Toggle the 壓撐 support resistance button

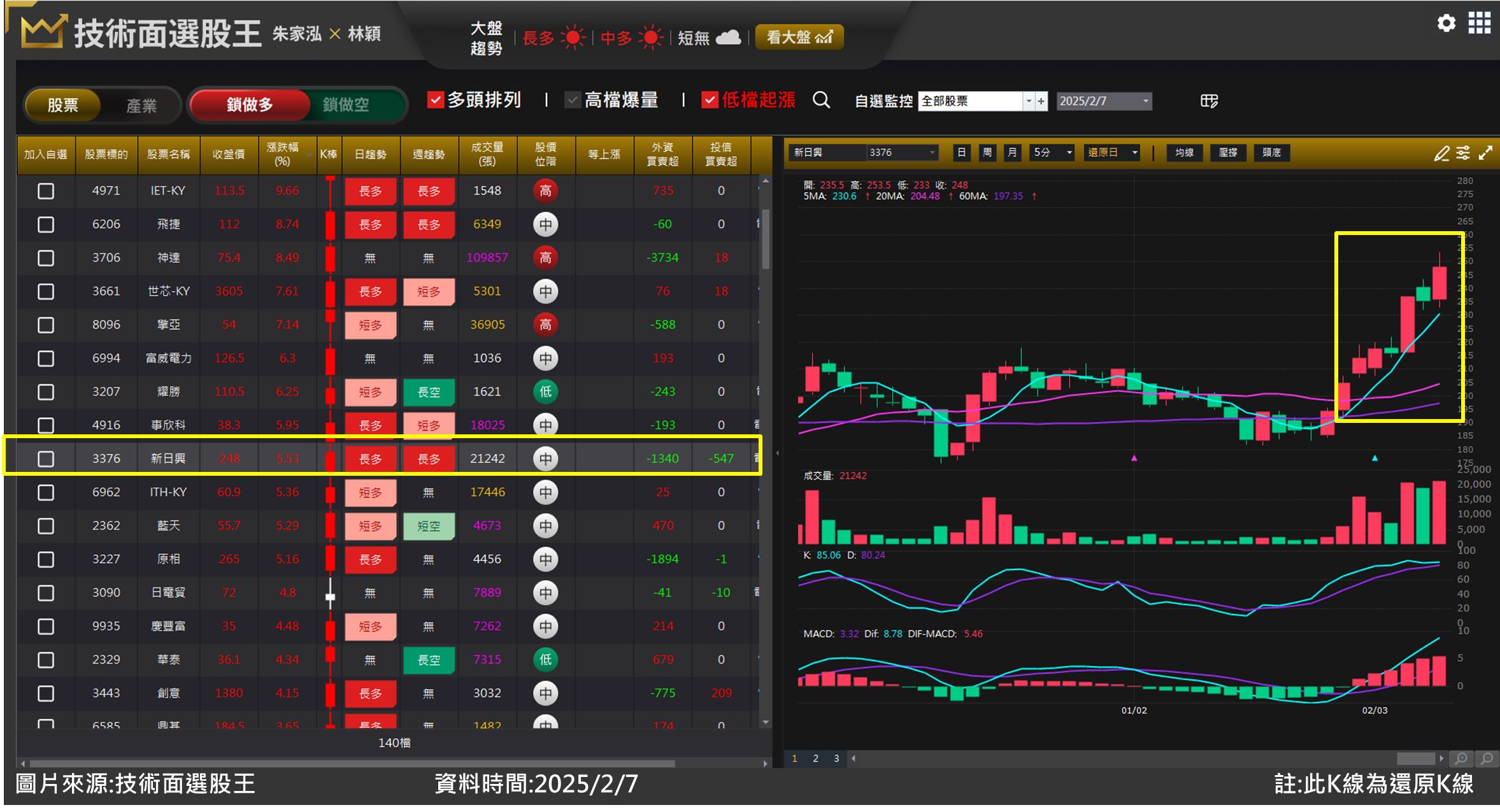[x=1228, y=153]
